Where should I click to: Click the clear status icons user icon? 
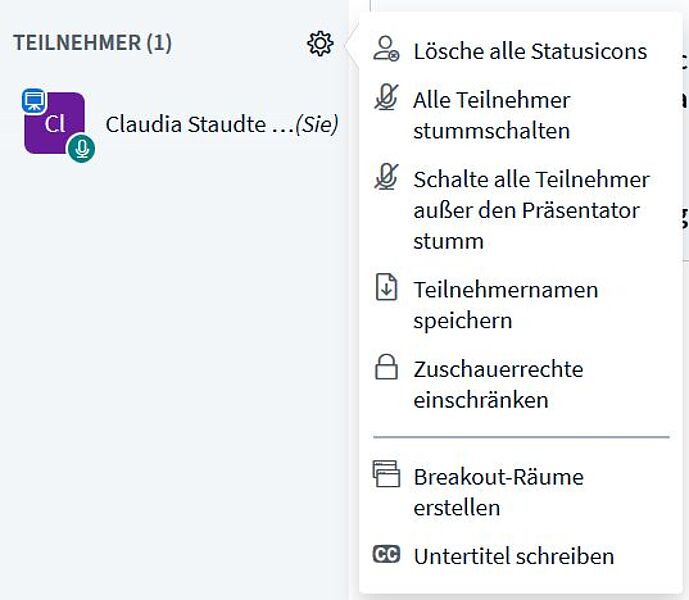(x=386, y=49)
